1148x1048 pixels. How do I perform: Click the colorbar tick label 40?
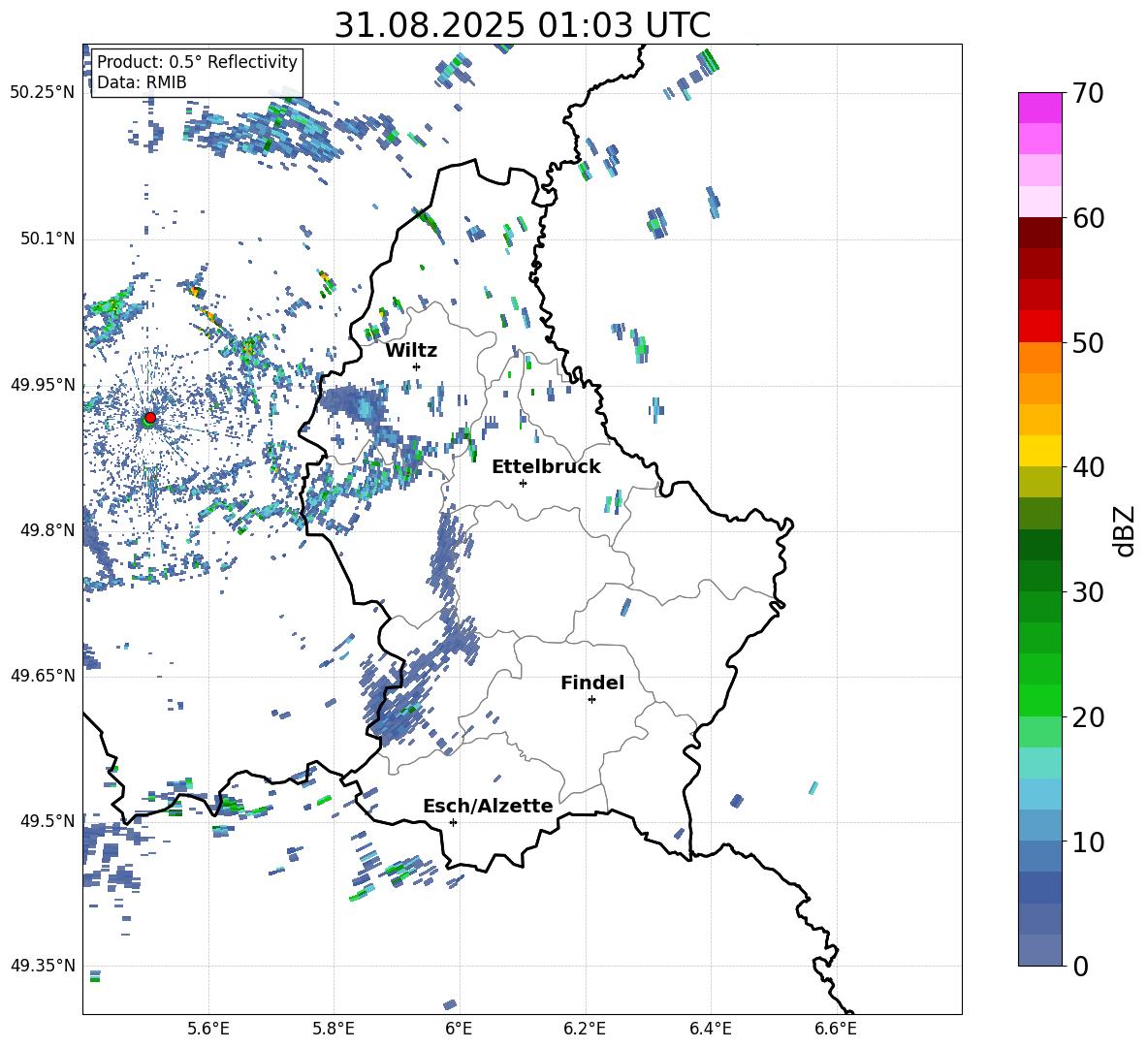(x=1087, y=467)
